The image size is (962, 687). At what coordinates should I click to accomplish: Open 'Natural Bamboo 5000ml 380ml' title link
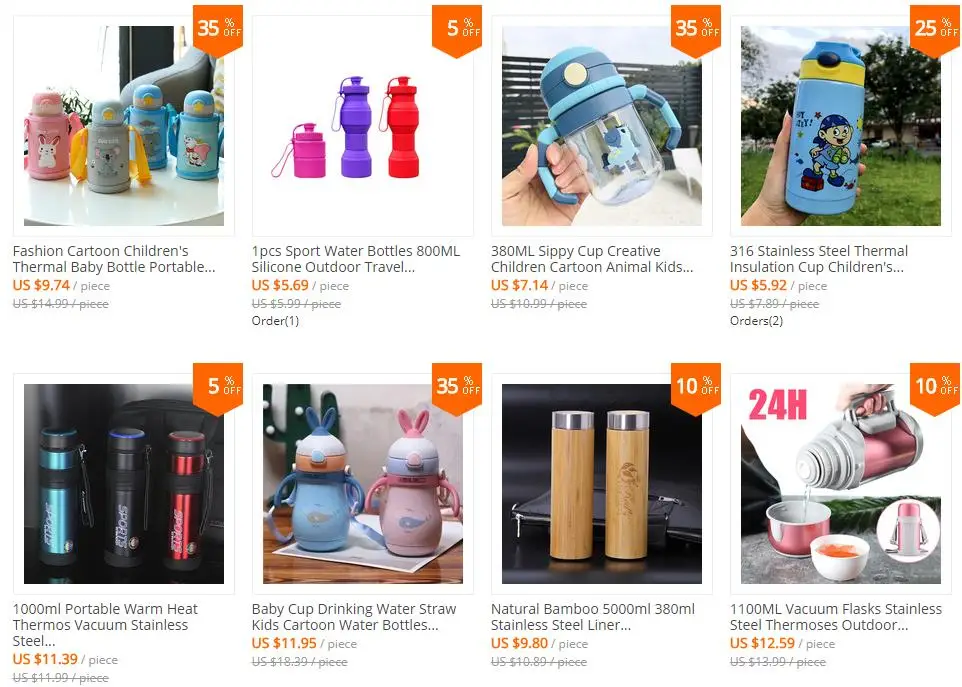[x=593, y=617]
